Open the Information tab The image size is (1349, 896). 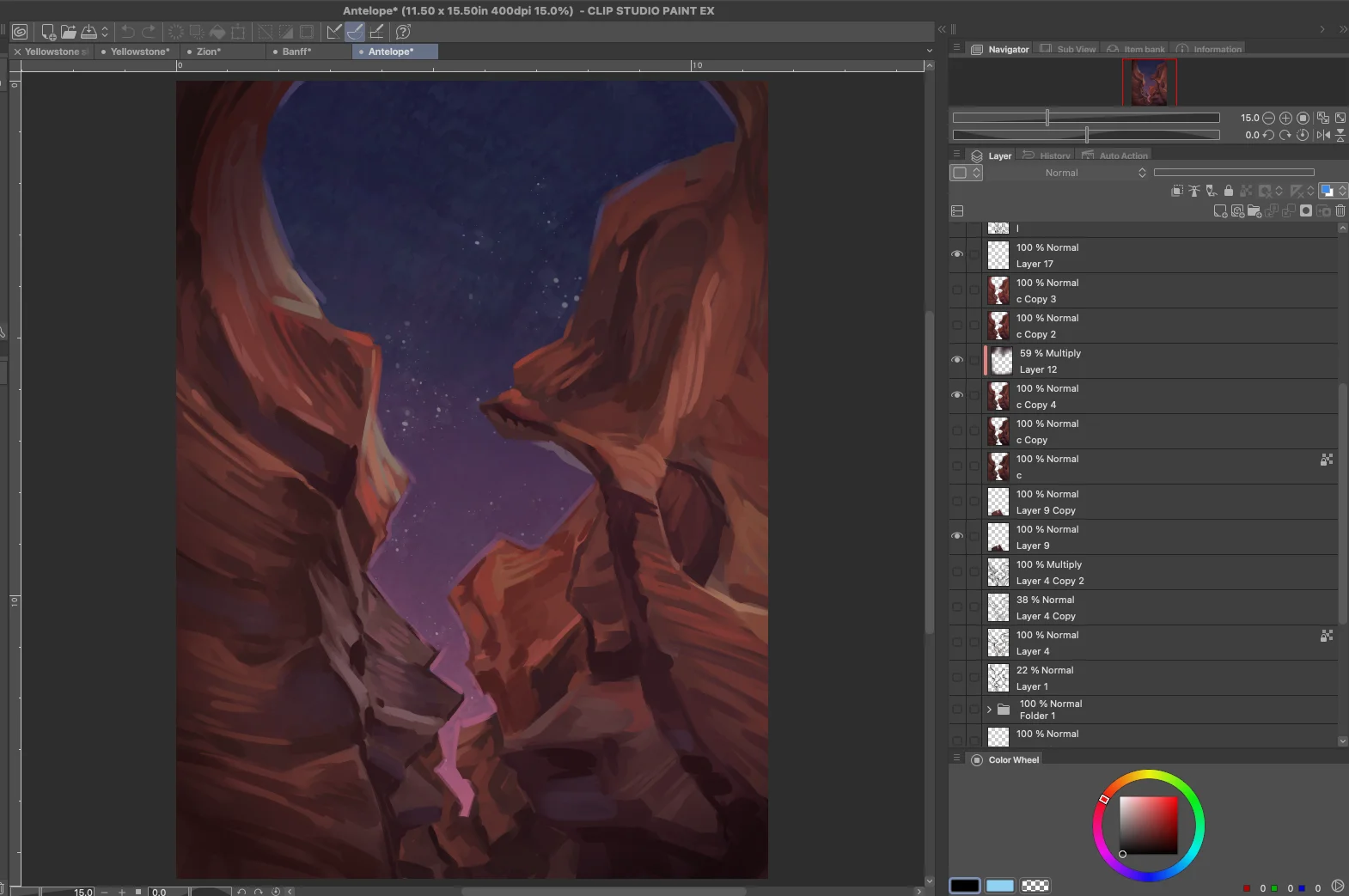point(1209,49)
